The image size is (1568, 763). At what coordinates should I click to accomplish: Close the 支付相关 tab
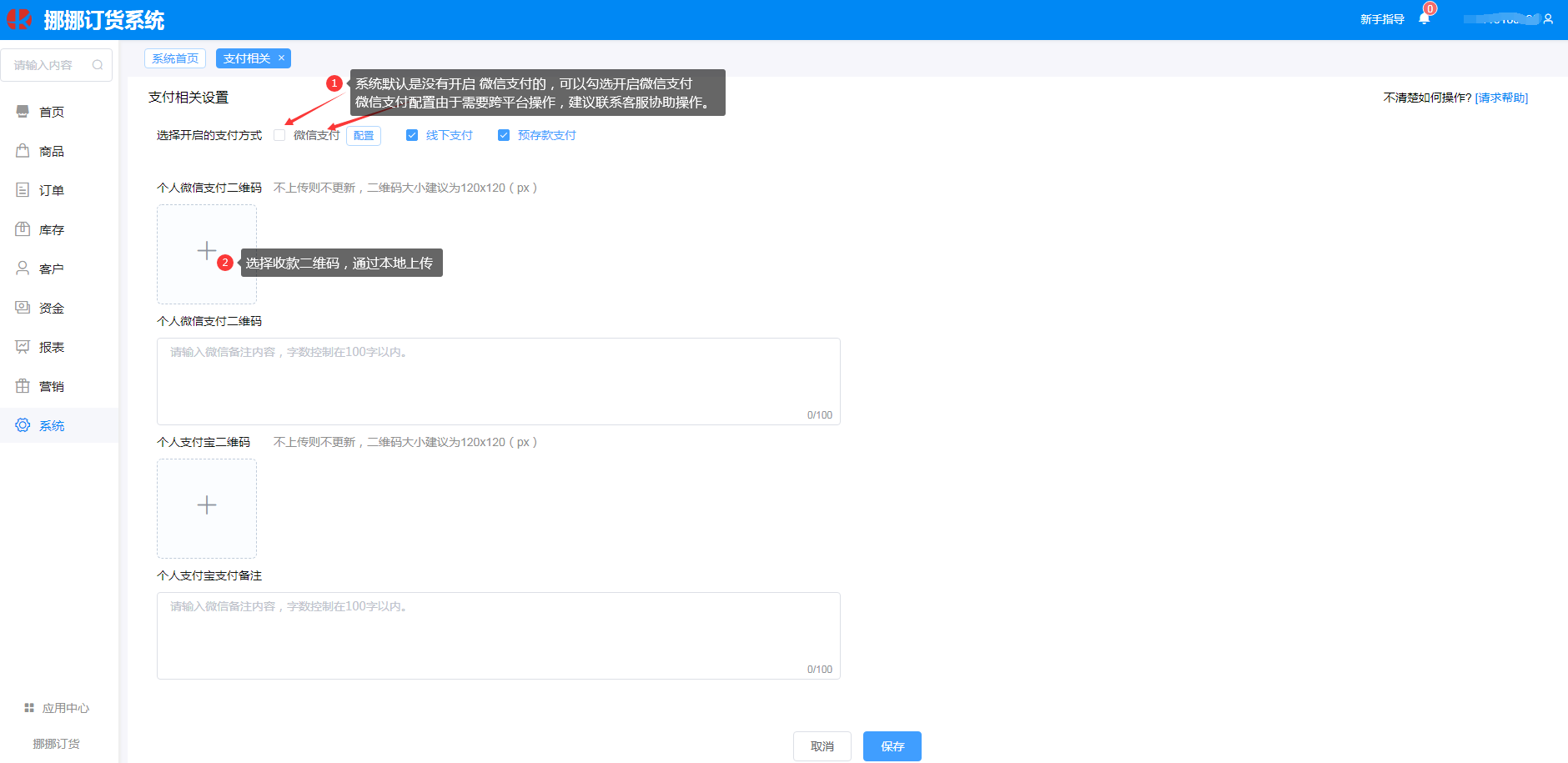pyautogui.click(x=282, y=58)
